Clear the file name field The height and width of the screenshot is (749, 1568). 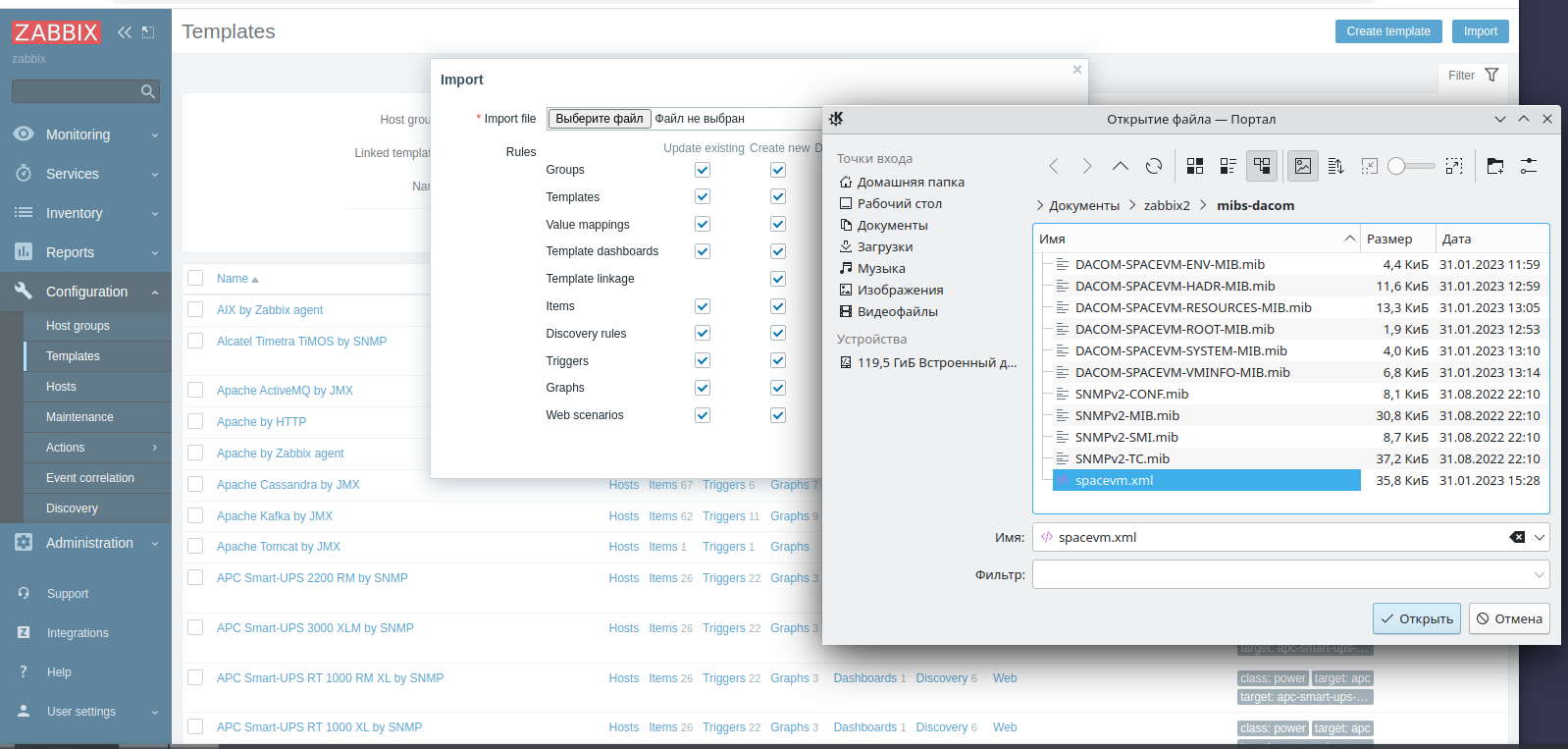[1517, 537]
